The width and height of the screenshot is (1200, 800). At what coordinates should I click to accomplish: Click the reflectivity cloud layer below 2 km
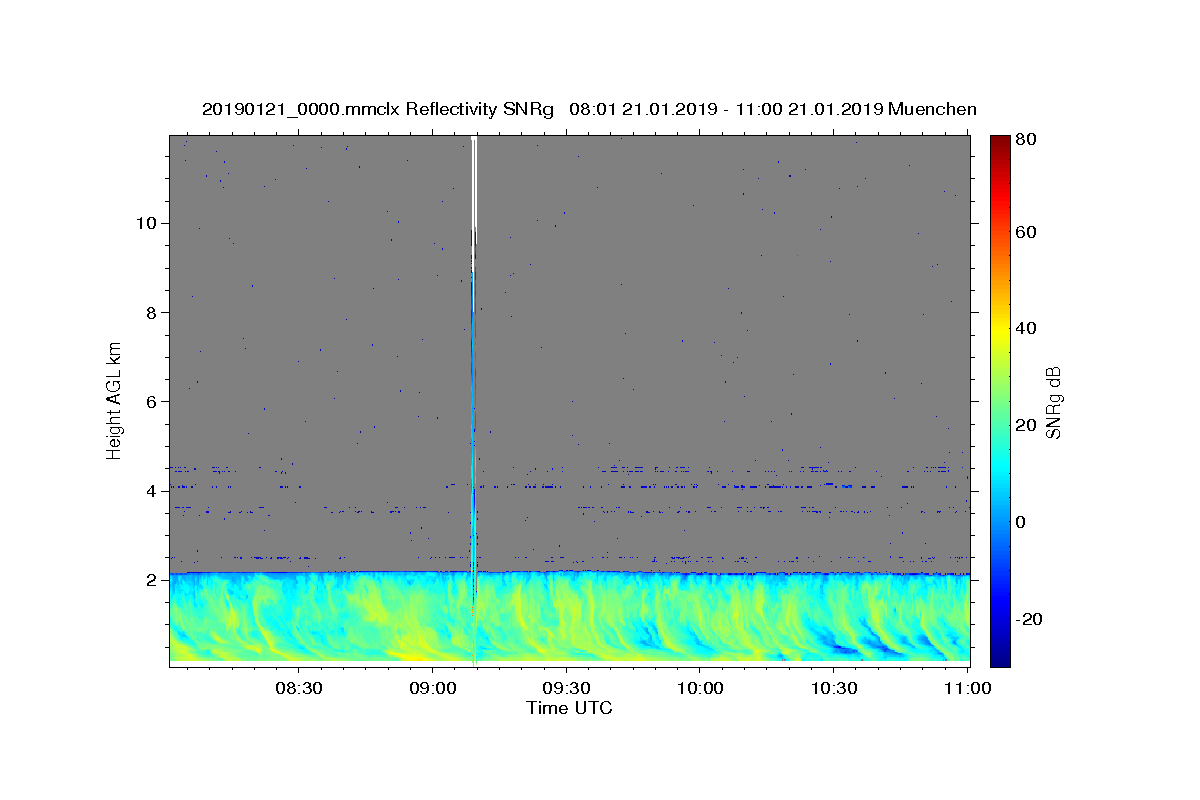coord(570,617)
